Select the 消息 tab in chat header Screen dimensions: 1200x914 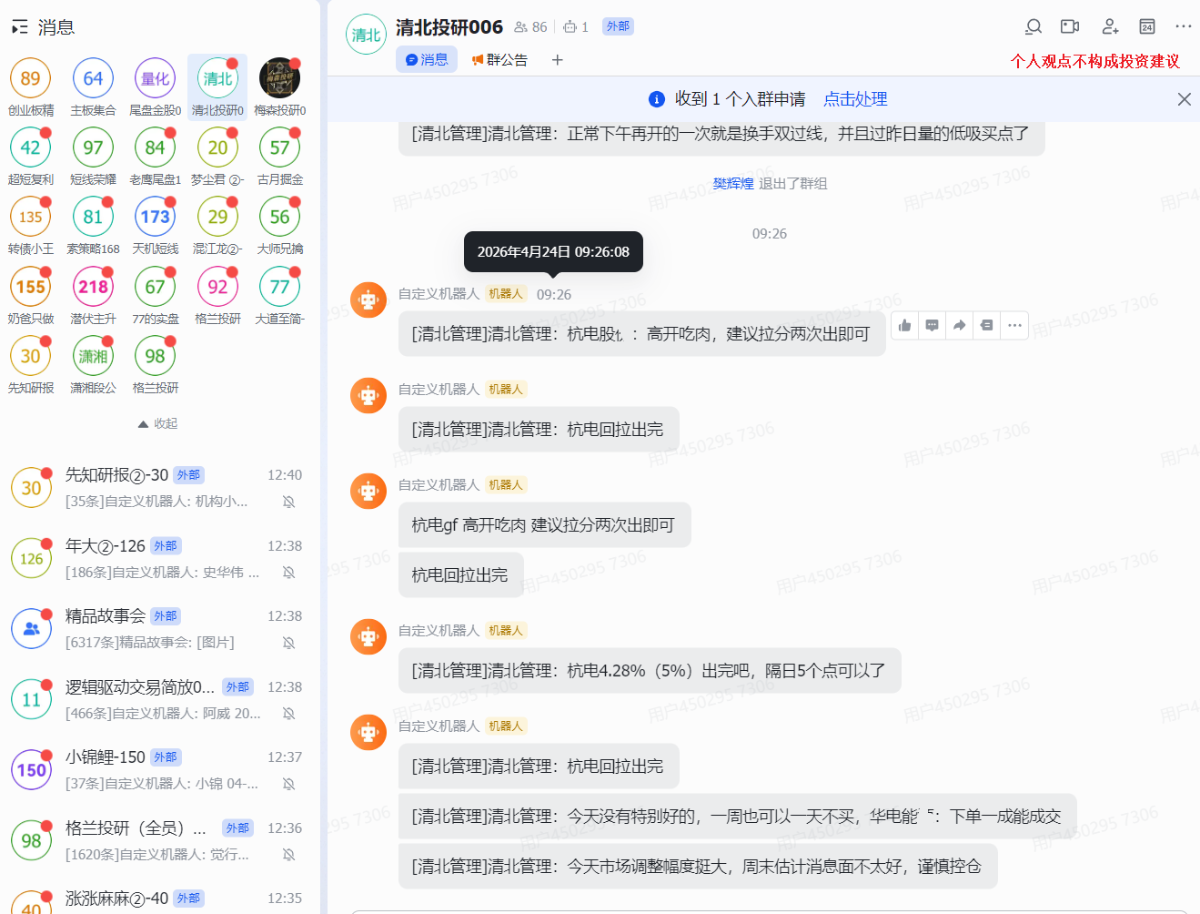pos(426,60)
